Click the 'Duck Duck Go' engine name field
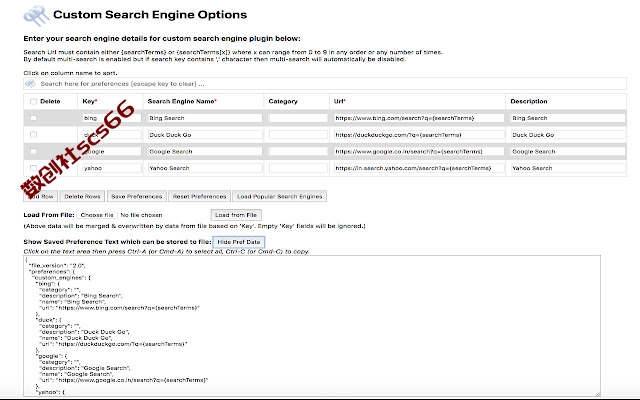 pos(205,135)
